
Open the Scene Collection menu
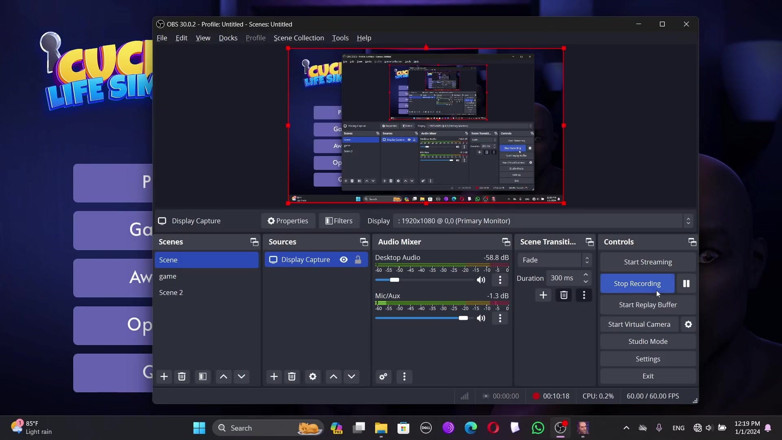tap(299, 38)
